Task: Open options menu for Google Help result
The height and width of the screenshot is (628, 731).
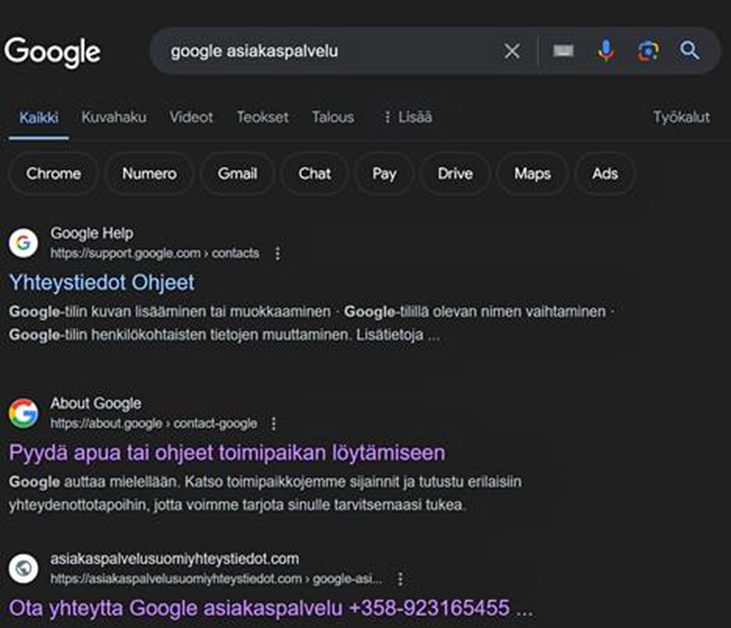Action: (278, 254)
